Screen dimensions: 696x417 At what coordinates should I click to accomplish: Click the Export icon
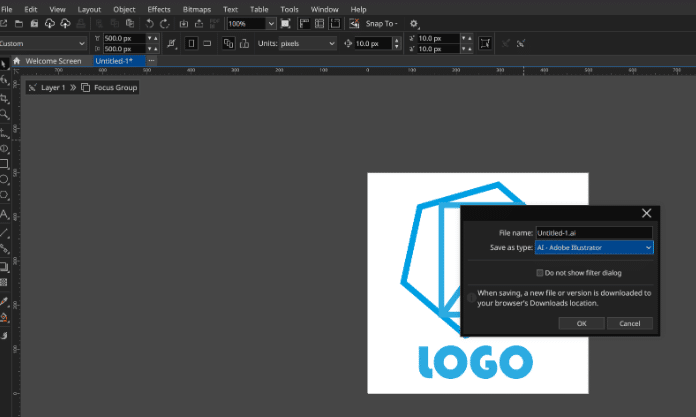[x=199, y=24]
